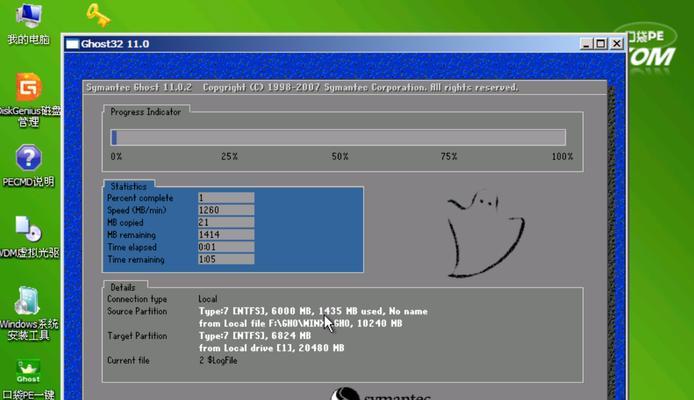The image size is (694, 400).
Task: Click the Details panel label
Action: [x=123, y=287]
